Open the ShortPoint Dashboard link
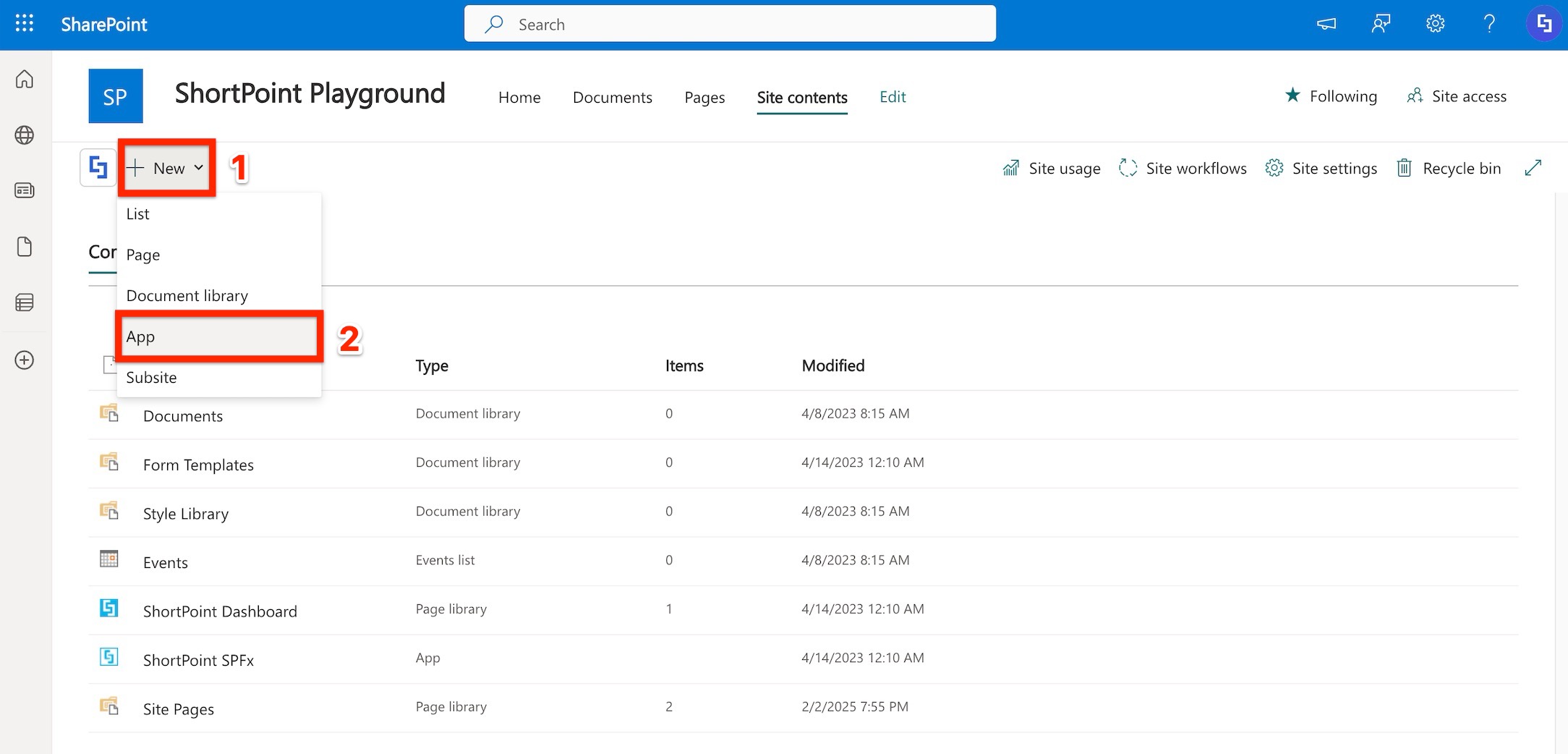This screenshot has width=1568, height=754. (x=220, y=611)
